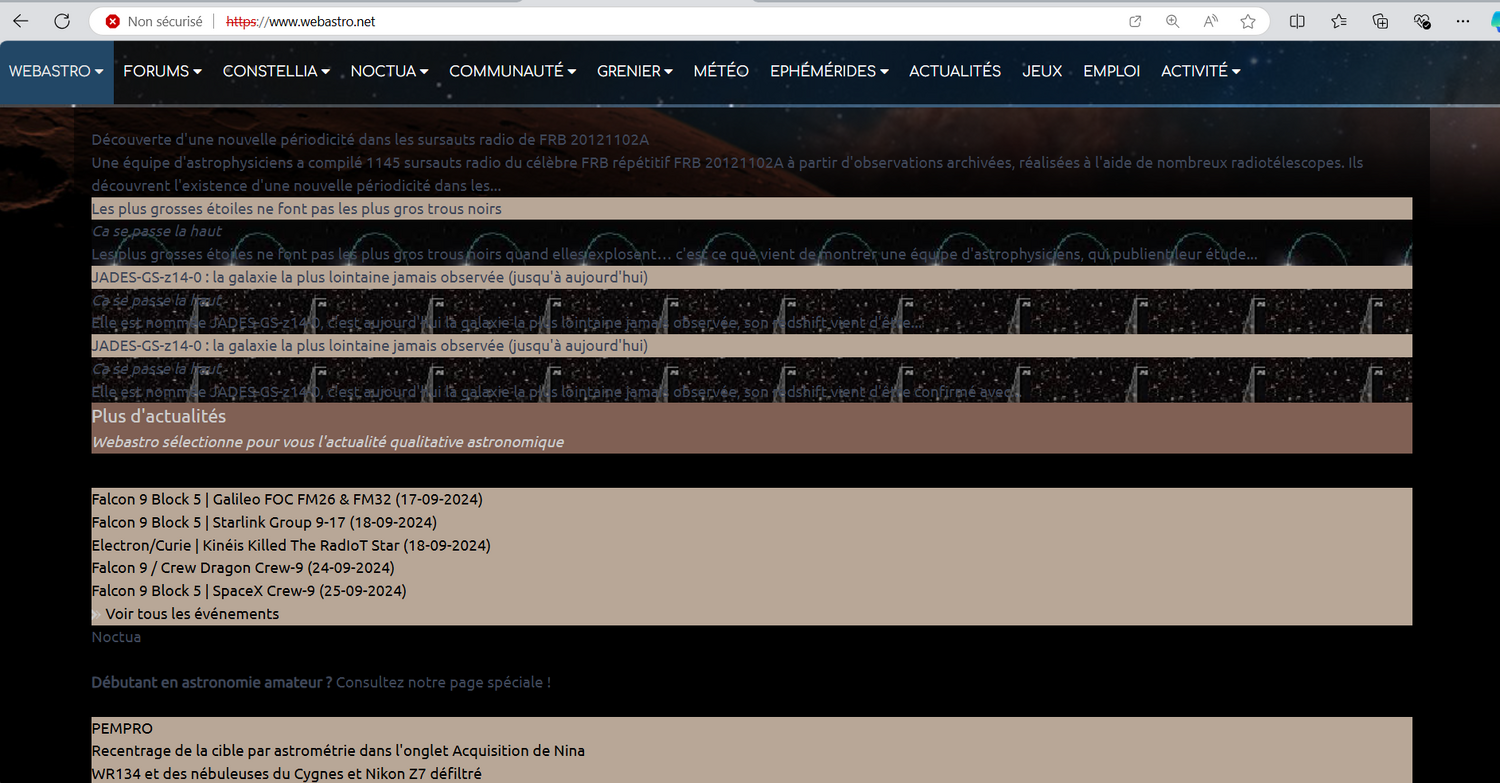
Task: Go back with the browser back arrow
Action: point(21,21)
